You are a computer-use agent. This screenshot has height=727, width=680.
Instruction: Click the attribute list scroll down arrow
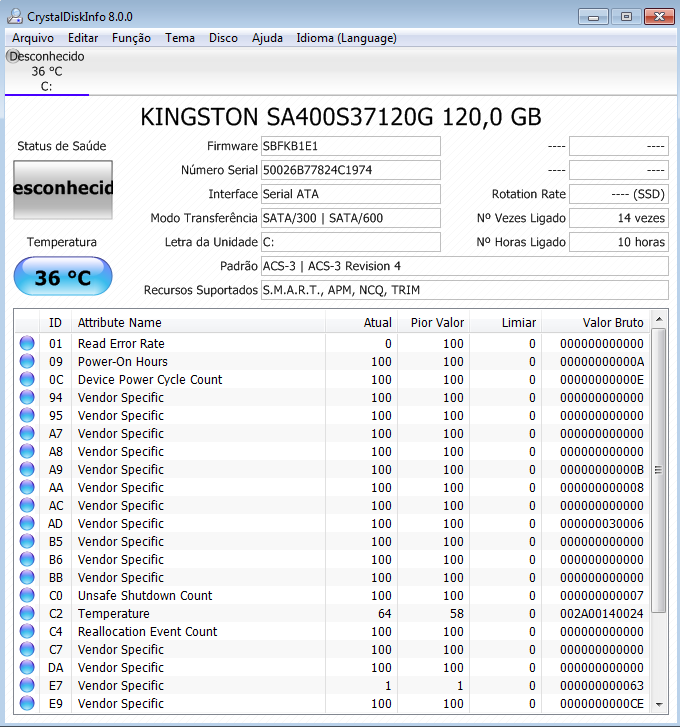[659, 704]
